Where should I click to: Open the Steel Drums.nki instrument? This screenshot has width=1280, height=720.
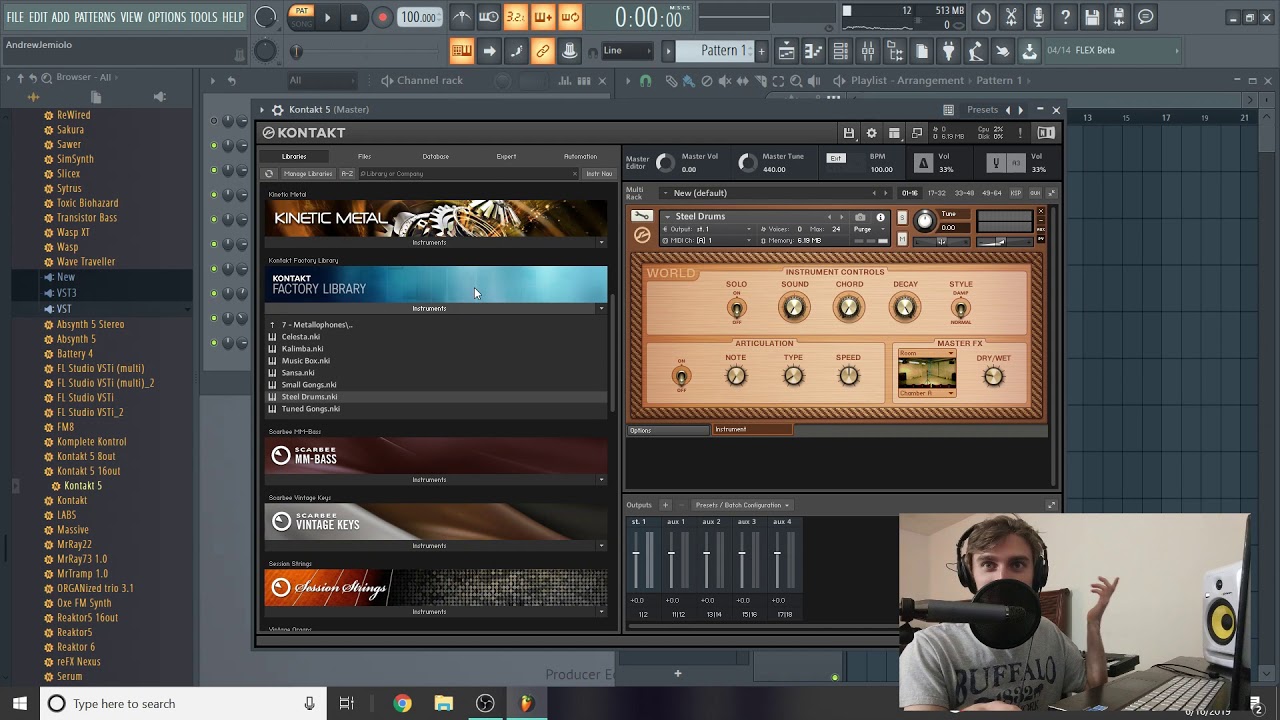click(x=309, y=397)
